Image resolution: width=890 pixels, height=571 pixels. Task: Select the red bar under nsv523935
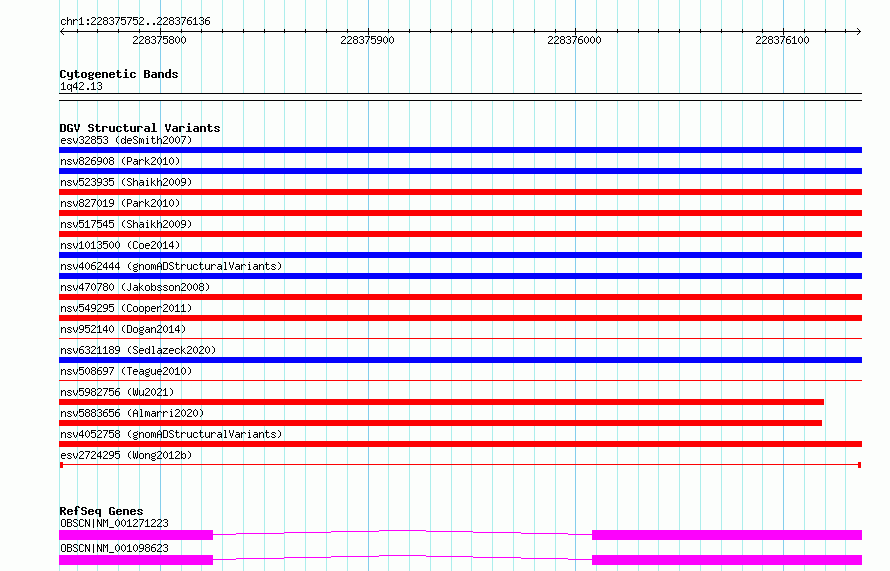click(x=460, y=192)
